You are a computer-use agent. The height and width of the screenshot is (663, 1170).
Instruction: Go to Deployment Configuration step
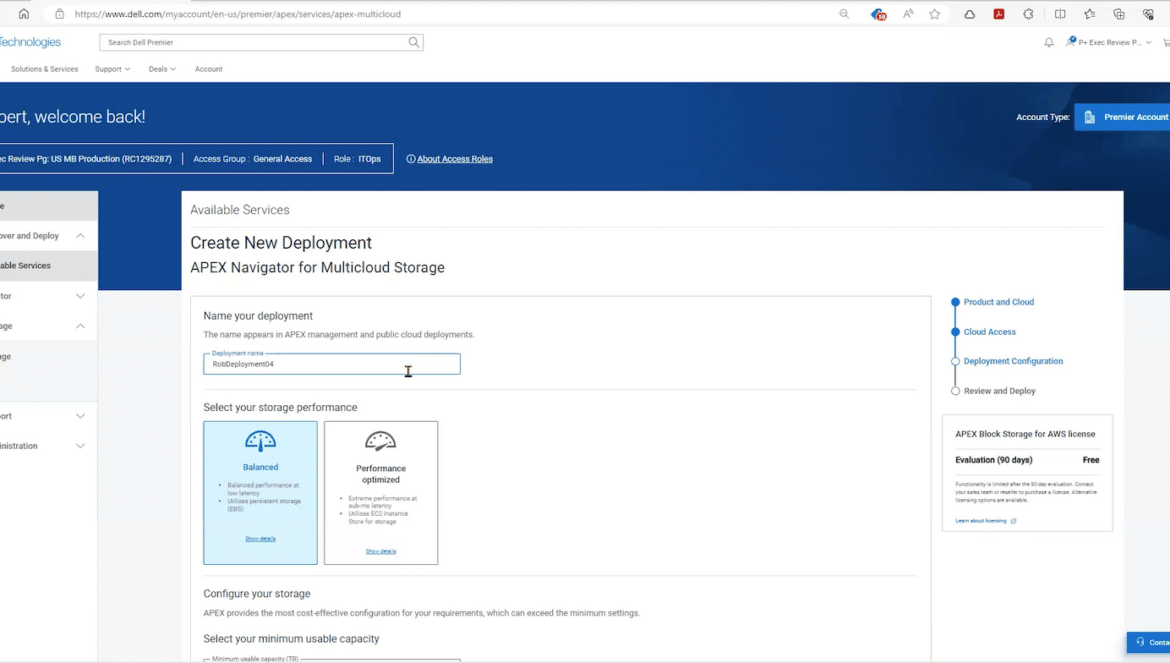coord(1013,361)
